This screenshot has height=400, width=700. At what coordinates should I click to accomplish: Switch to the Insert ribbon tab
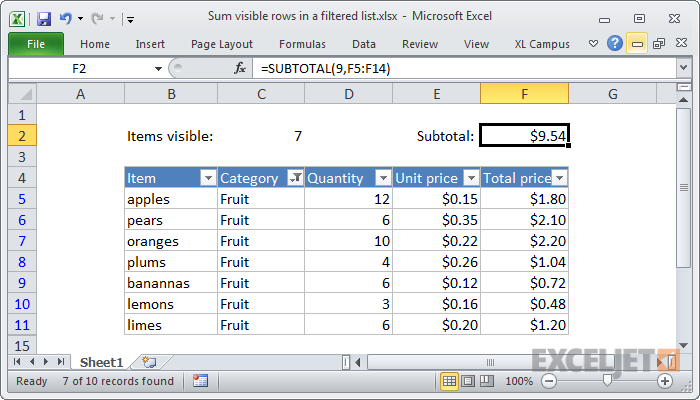150,44
